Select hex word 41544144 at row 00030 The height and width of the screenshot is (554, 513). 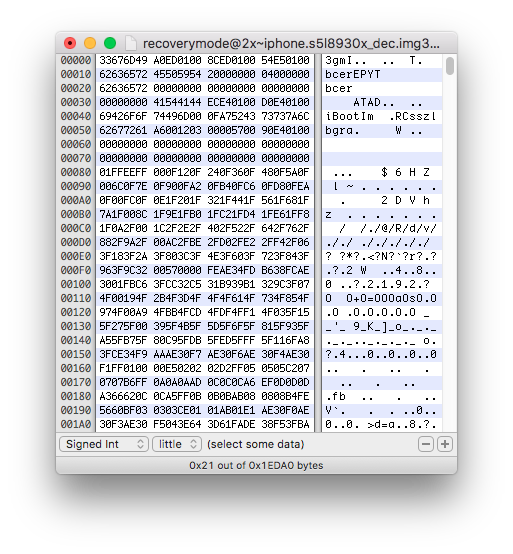point(177,102)
